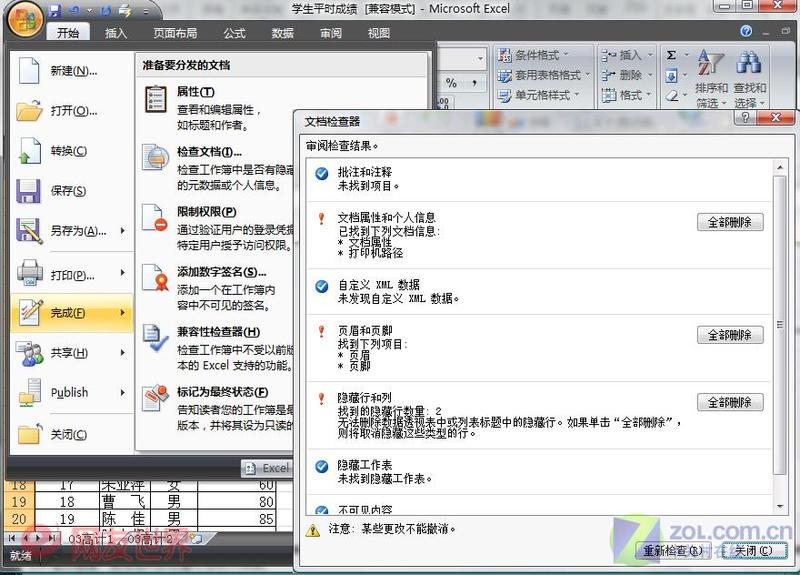Expand the 共享(H) submenu arrow

[122, 353]
